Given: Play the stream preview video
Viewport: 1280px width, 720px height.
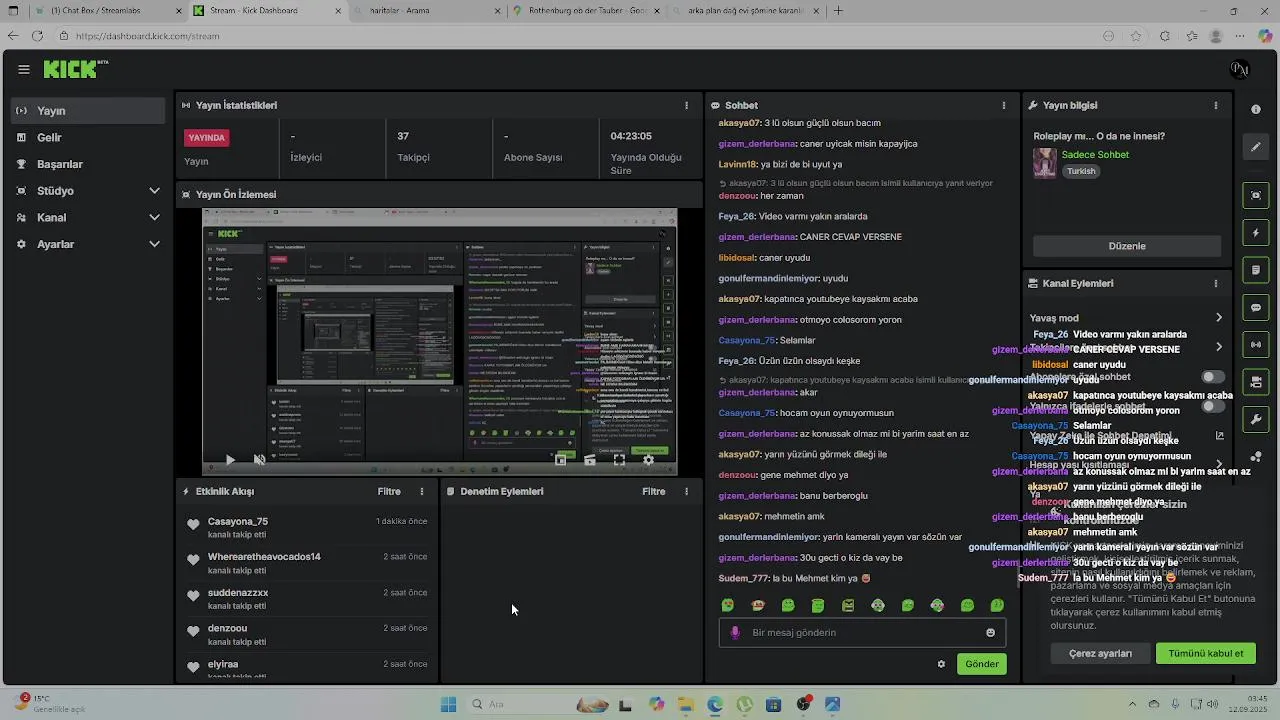Looking at the screenshot, I should 230,460.
